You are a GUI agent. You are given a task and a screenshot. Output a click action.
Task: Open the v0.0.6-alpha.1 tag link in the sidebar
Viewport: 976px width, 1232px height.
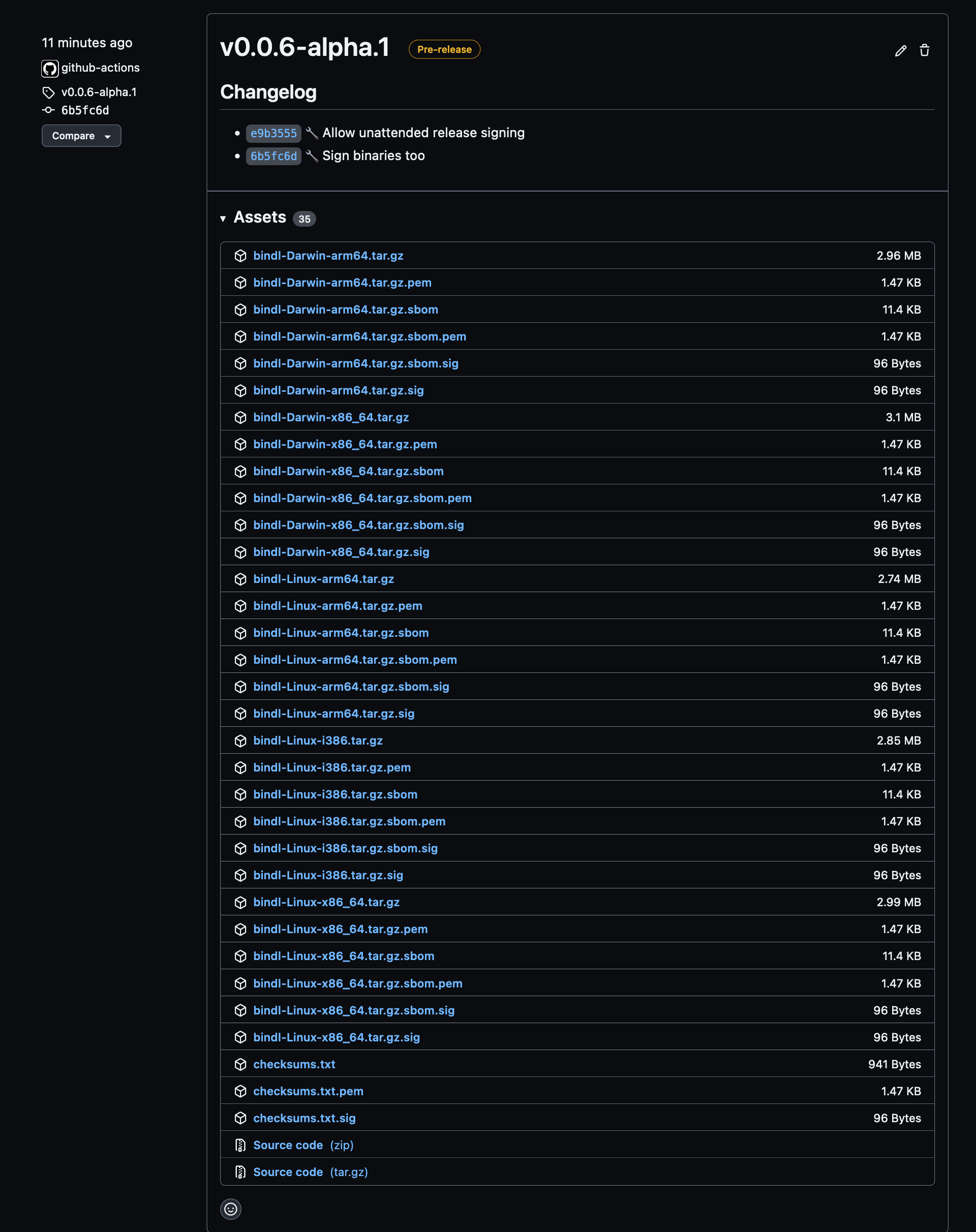click(x=99, y=92)
